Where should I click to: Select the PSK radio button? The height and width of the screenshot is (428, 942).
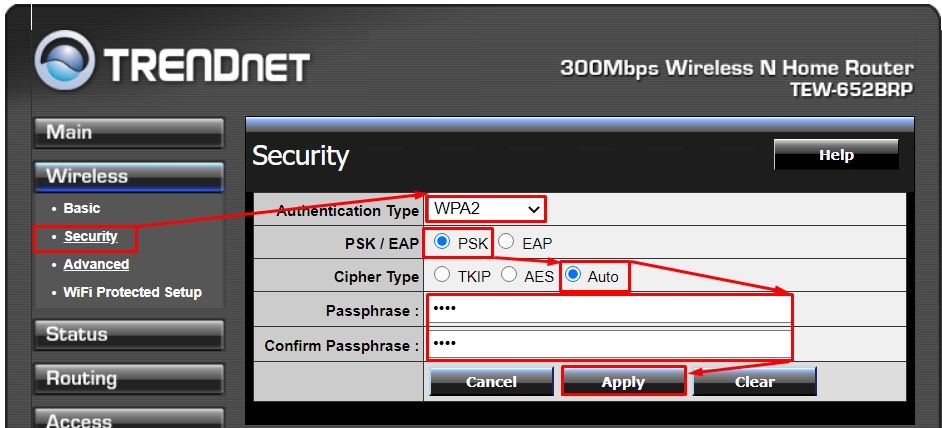(443, 242)
